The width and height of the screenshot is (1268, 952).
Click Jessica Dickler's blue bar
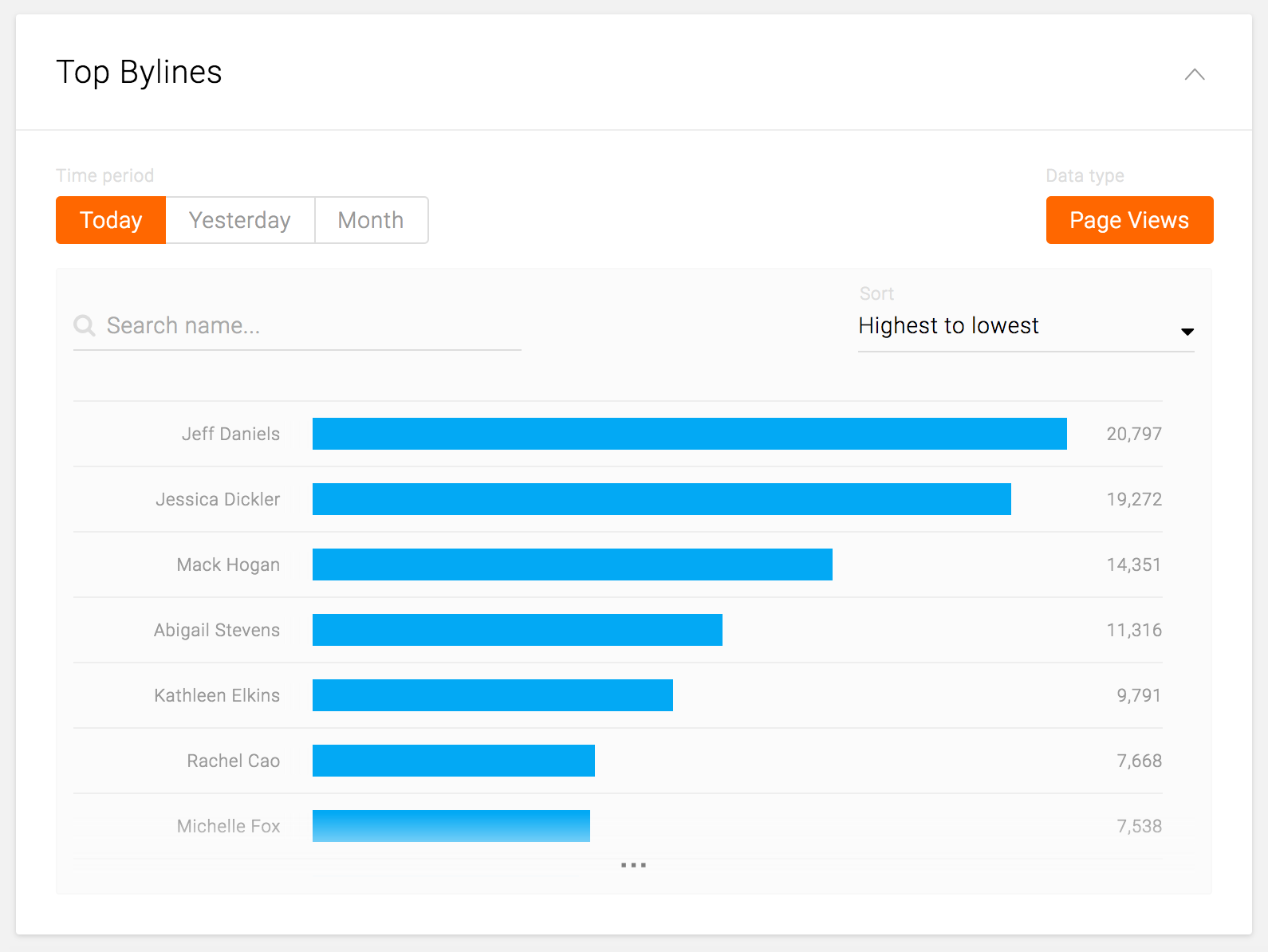[x=661, y=499]
